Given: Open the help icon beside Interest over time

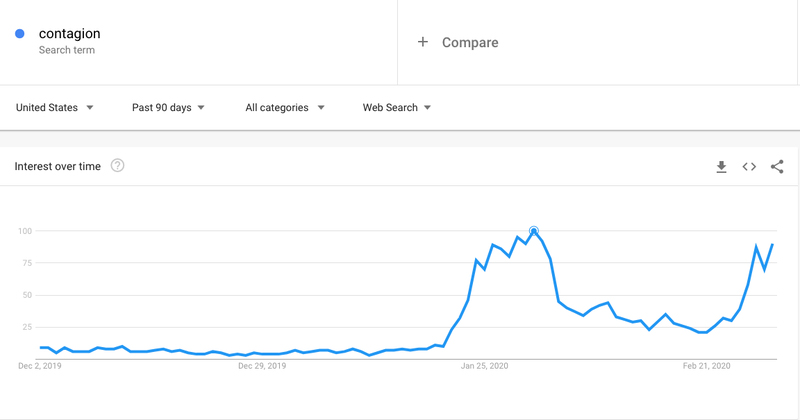Looking at the screenshot, I should point(117,166).
